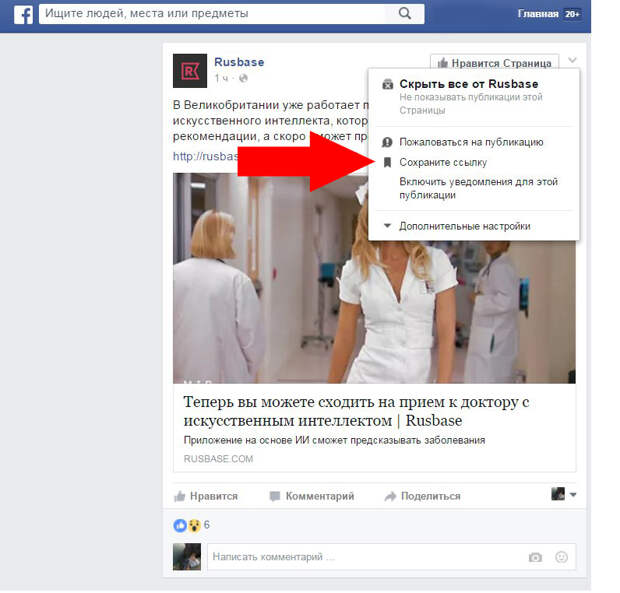Toggle the Нравится Страница page like button

click(x=494, y=63)
